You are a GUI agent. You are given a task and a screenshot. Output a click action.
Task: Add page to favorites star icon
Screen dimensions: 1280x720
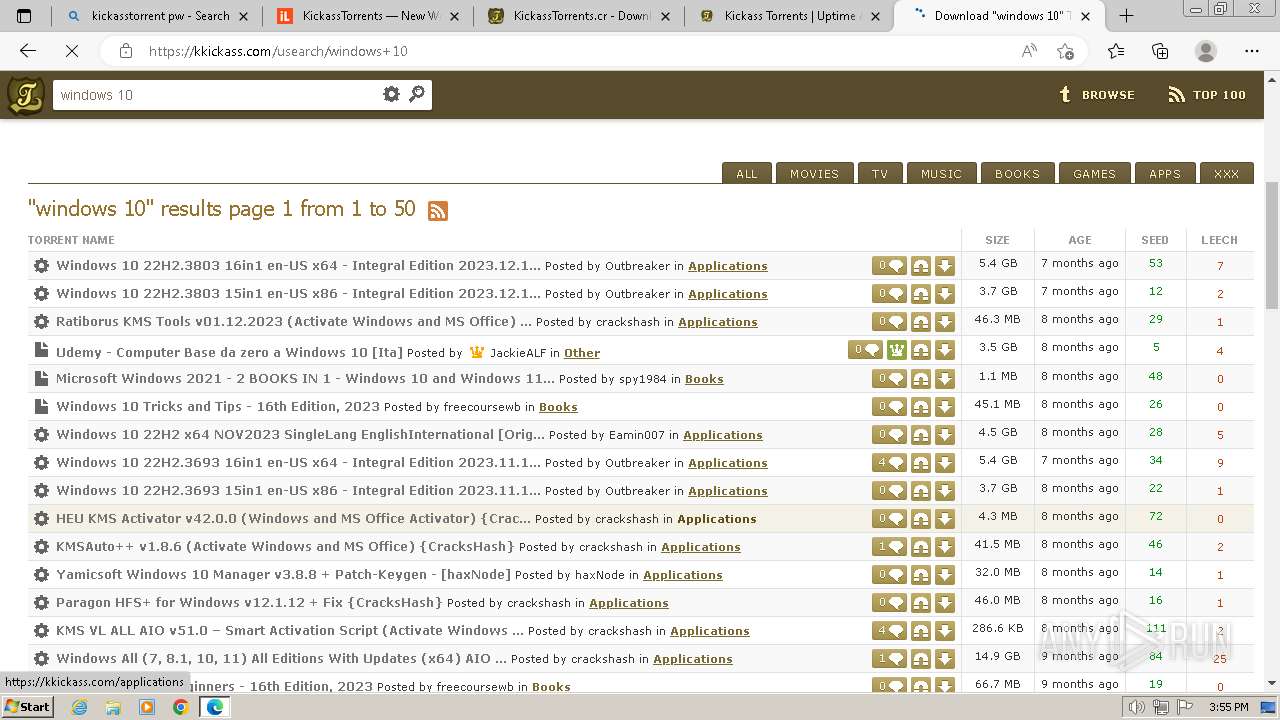(1065, 51)
